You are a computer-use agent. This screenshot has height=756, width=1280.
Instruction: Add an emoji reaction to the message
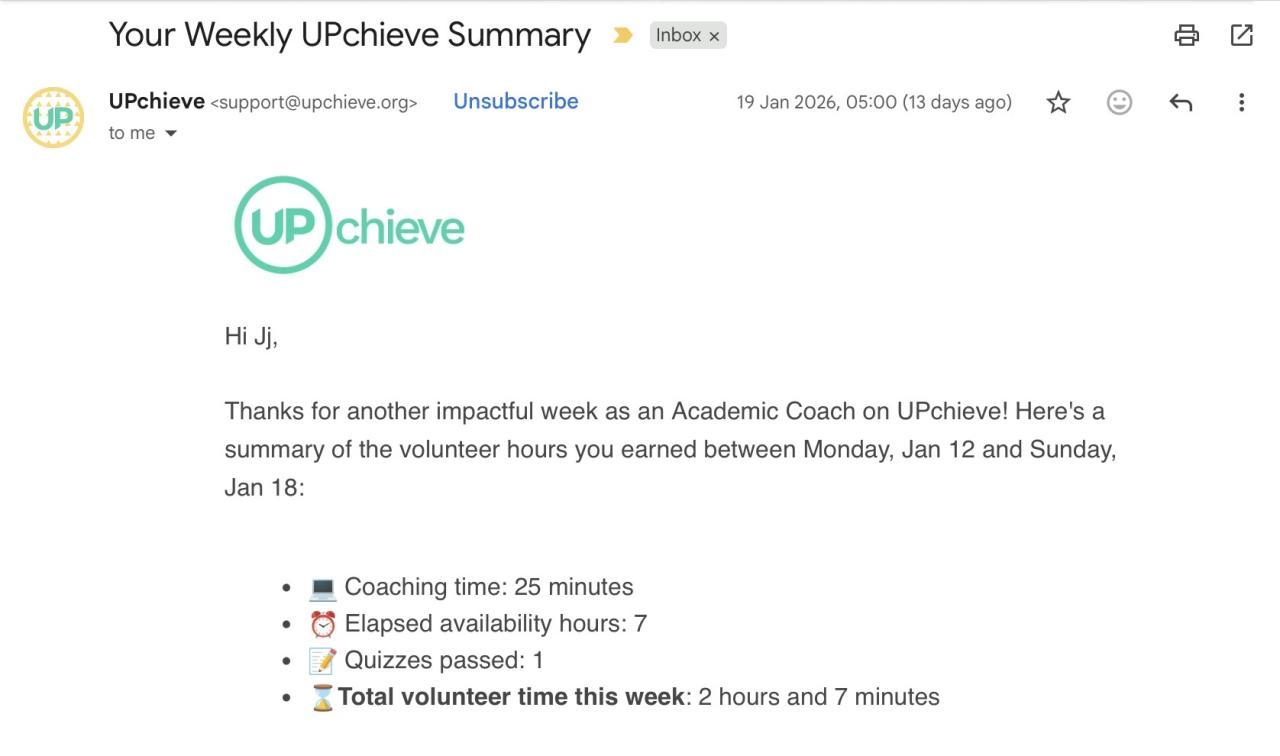pos(1119,102)
